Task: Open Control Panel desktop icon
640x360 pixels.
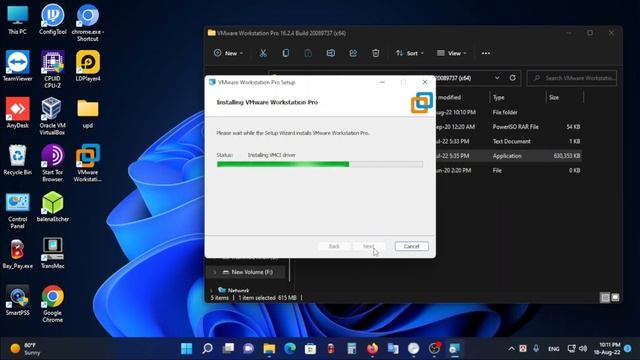Action: tap(18, 211)
